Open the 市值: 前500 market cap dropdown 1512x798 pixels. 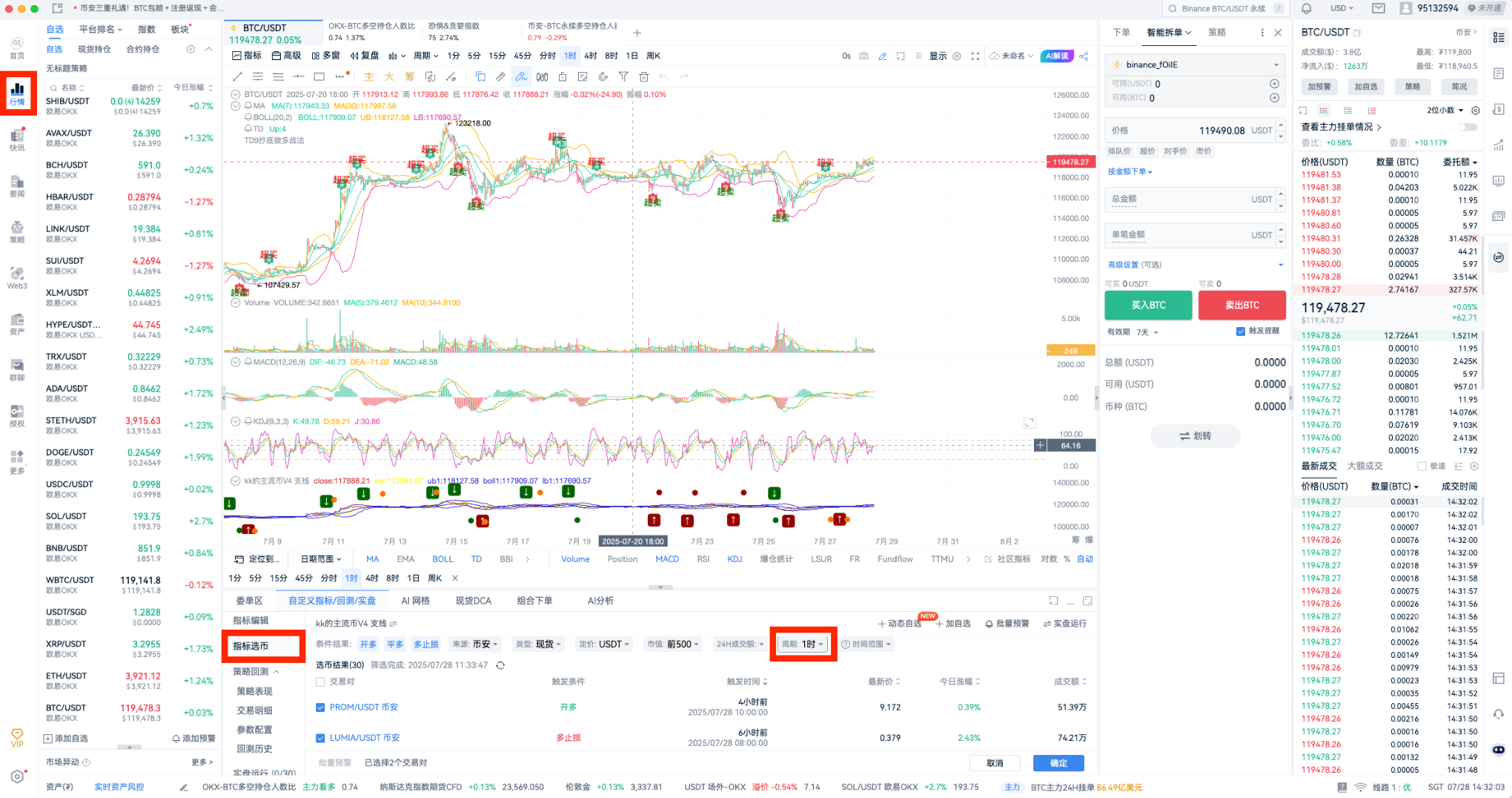(673, 644)
